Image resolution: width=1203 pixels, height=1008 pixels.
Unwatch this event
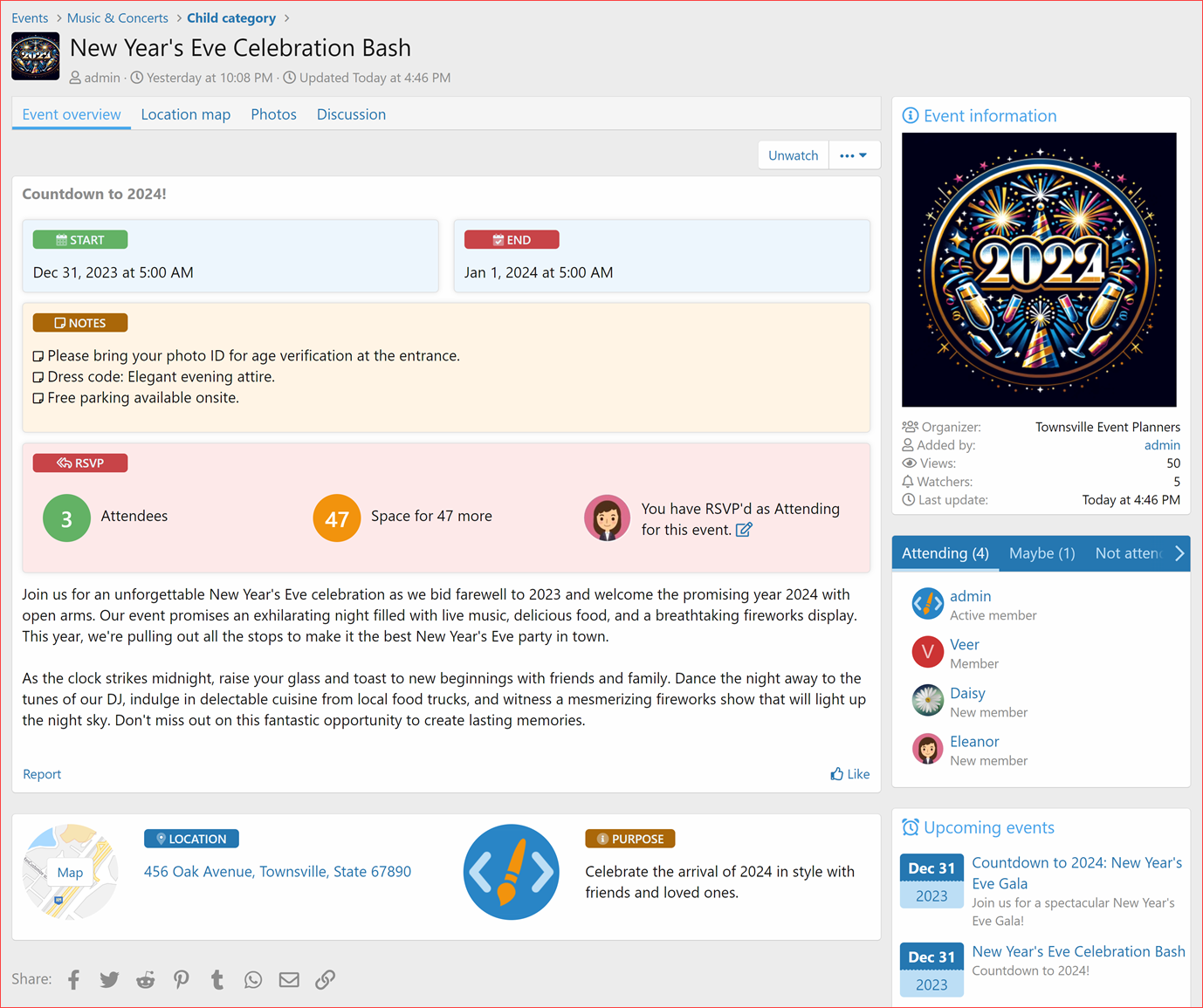792,154
